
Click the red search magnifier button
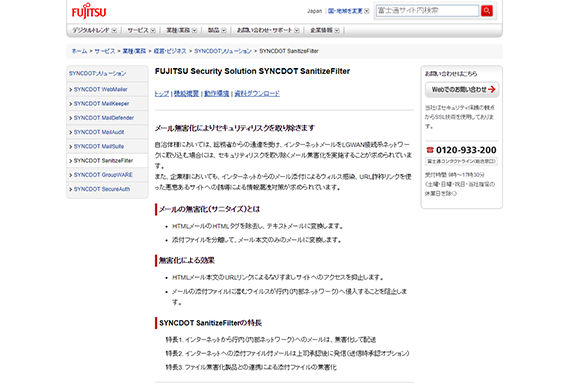(x=487, y=11)
